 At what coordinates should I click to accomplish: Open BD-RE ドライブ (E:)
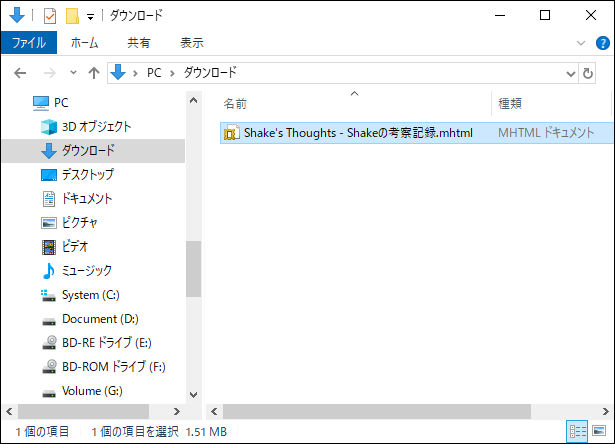tap(107, 343)
